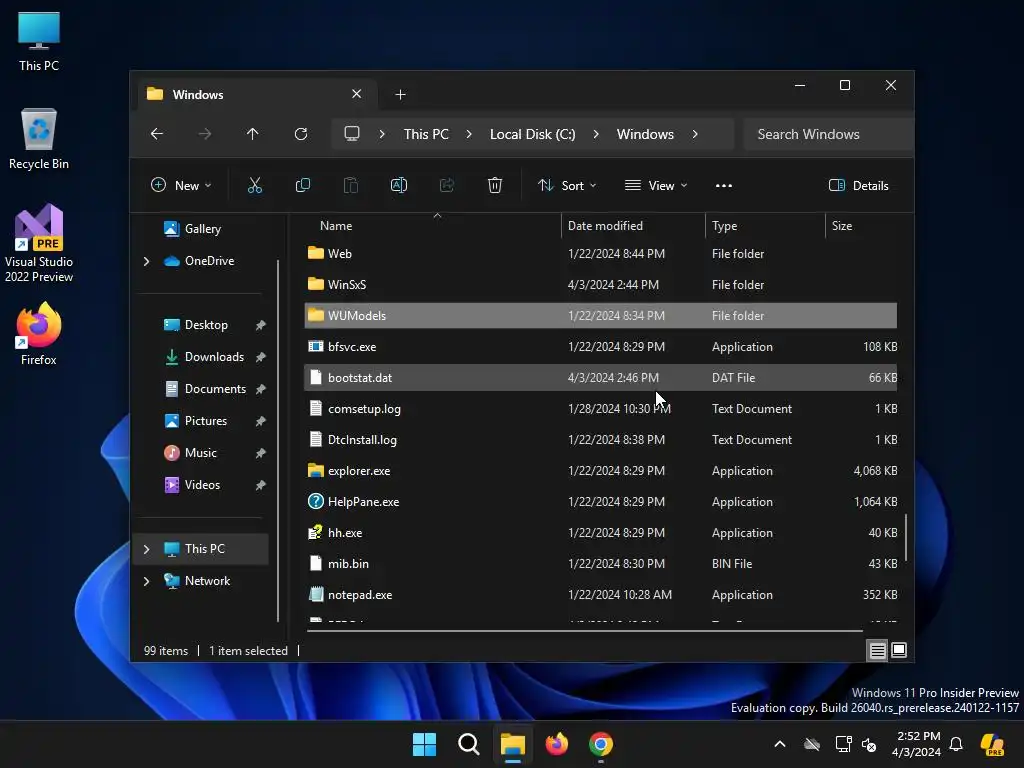The image size is (1024, 768).
Task: Refresh the Windows folder view
Action: (301, 134)
